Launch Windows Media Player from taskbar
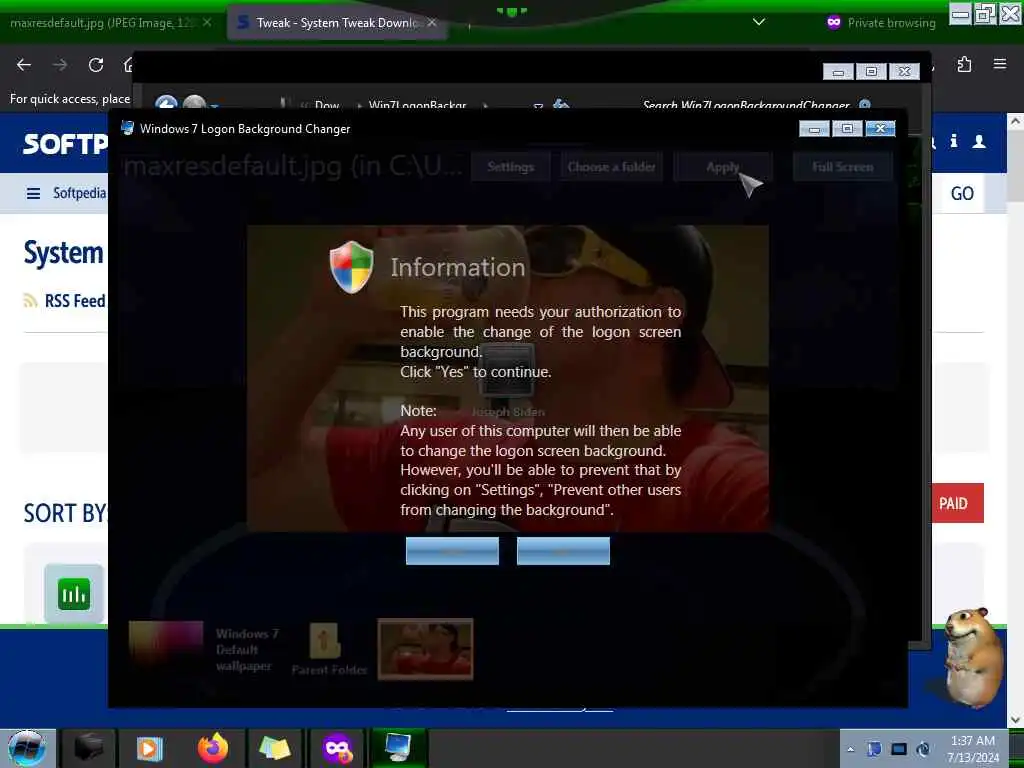The image size is (1024, 768). [149, 748]
